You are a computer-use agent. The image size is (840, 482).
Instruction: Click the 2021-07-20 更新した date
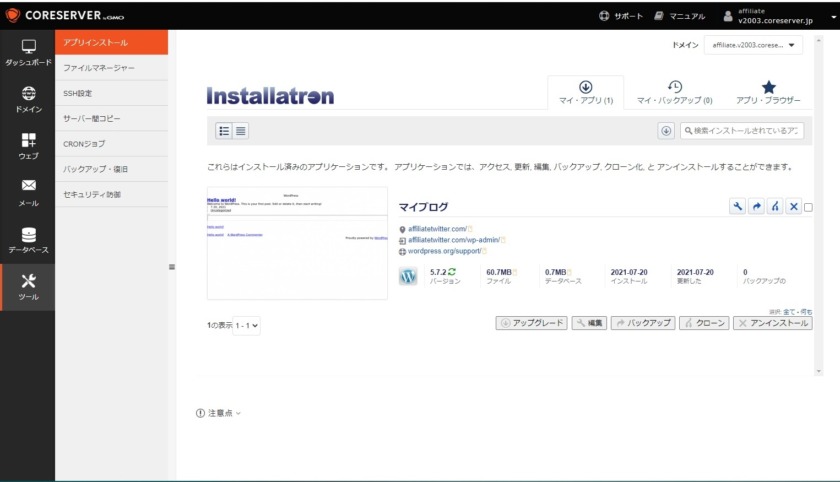click(695, 272)
